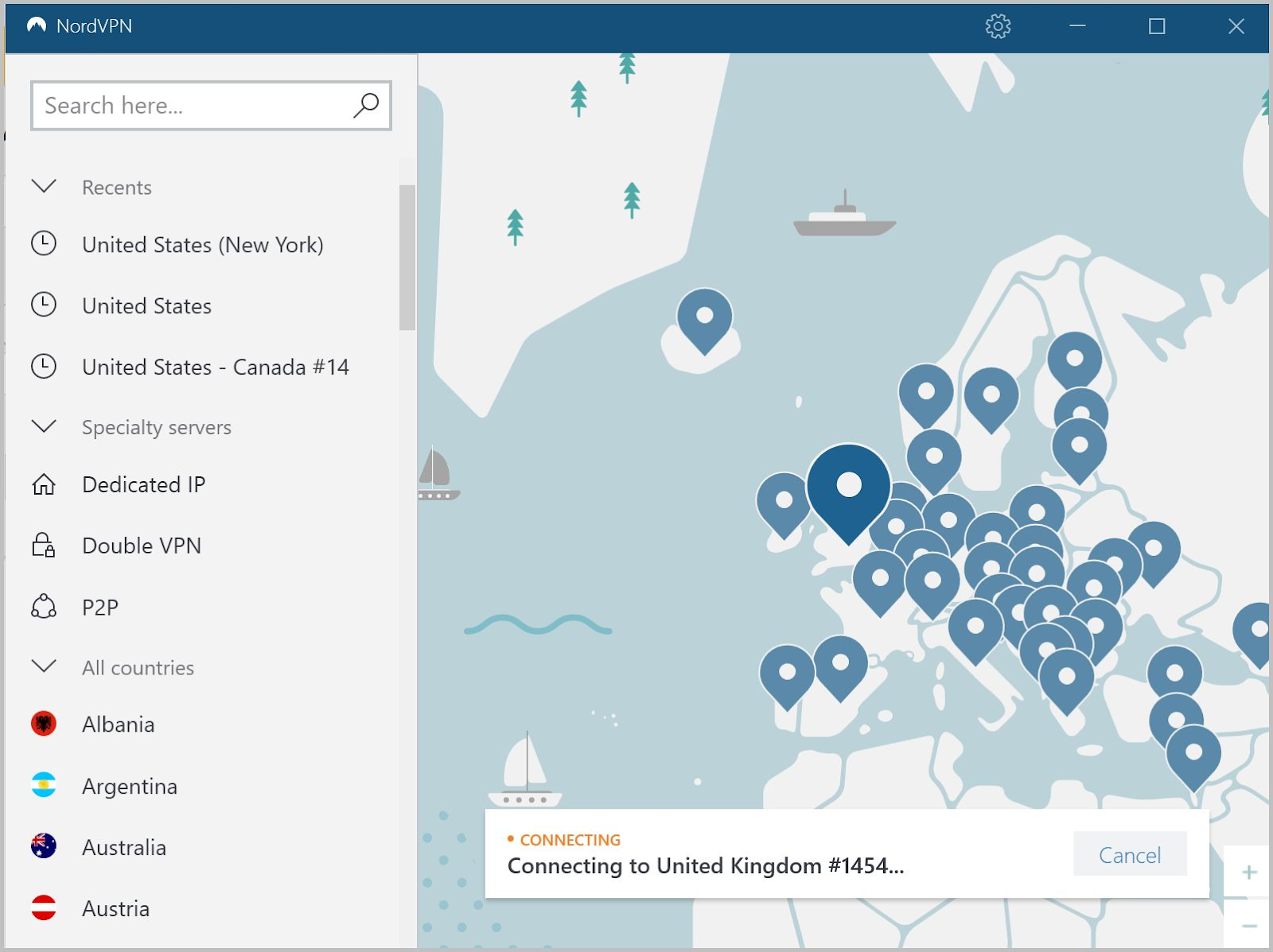Click inside the Search here field
Image resolution: width=1273 pixels, height=952 pixels.
click(183, 104)
